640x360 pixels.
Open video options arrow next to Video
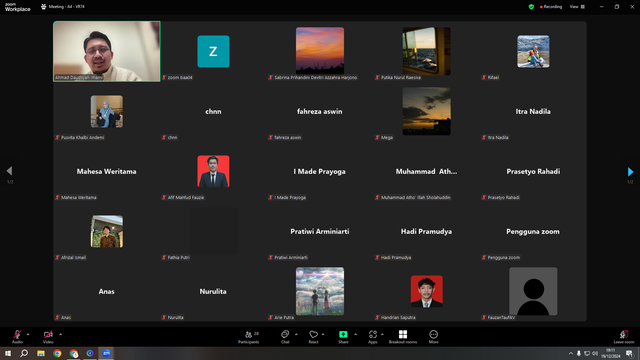pyautogui.click(x=60, y=334)
